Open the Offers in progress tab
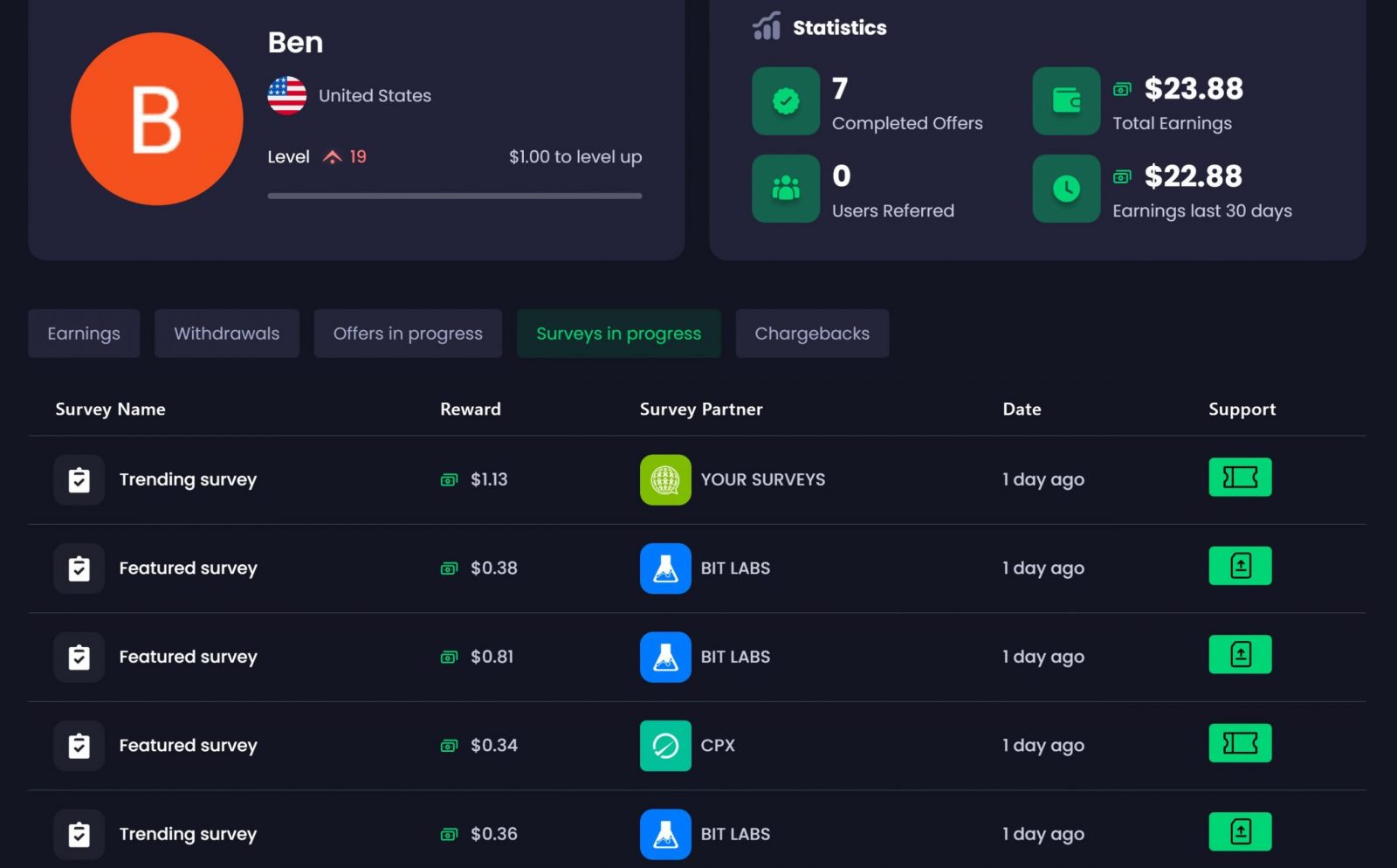 [x=408, y=334]
